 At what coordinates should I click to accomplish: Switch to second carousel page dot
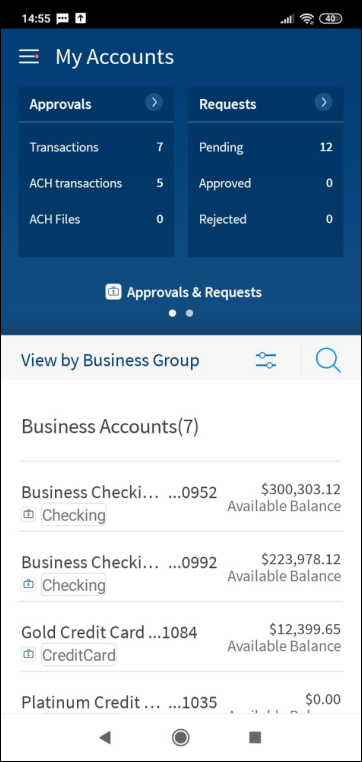tap(190, 313)
